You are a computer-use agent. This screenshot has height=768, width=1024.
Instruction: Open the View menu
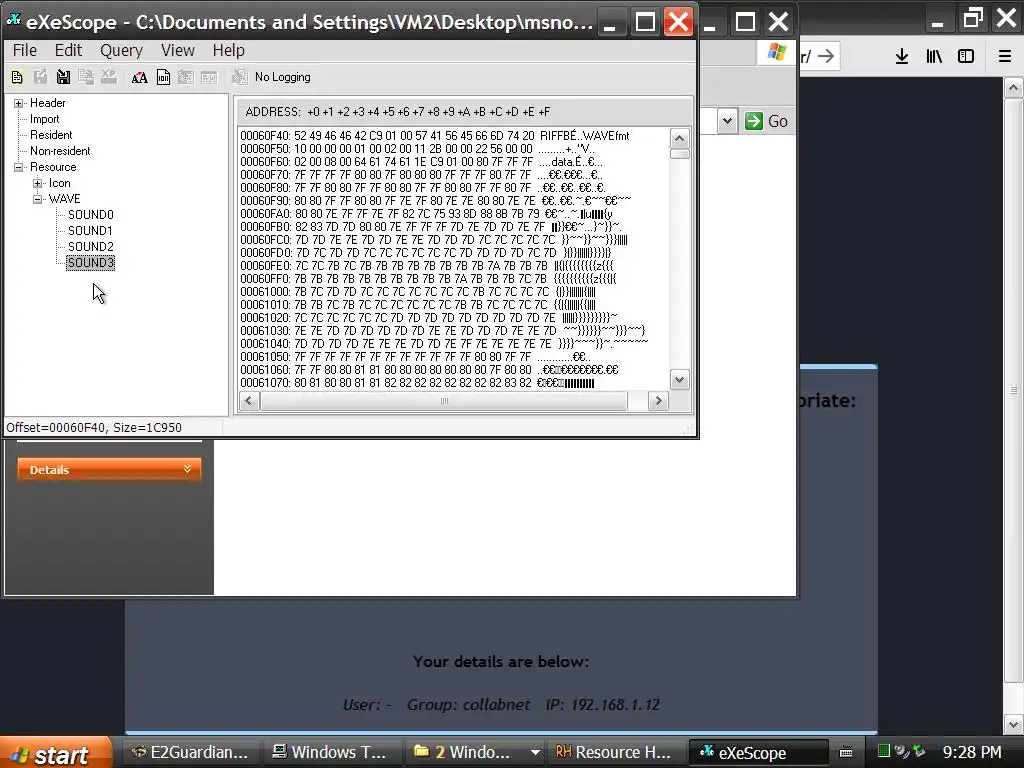point(178,50)
